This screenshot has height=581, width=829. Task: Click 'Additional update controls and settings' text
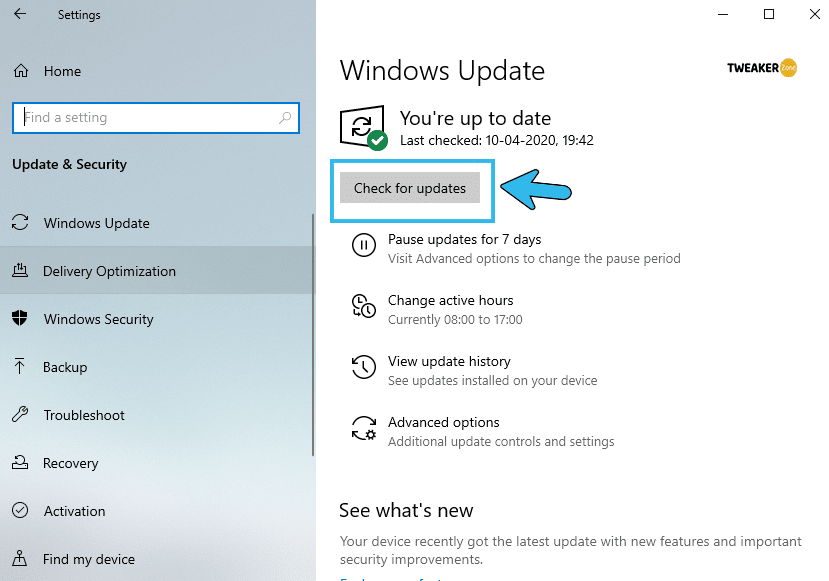501,441
